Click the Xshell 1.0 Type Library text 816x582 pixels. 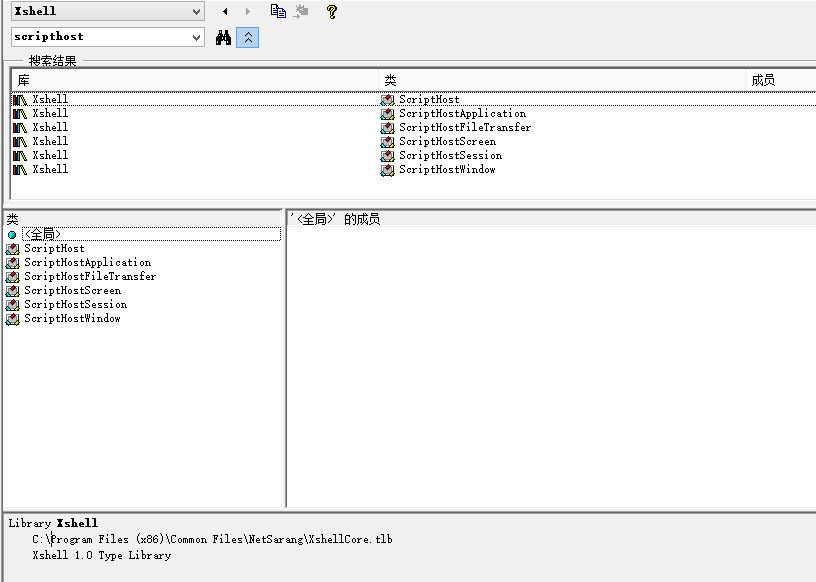101,555
